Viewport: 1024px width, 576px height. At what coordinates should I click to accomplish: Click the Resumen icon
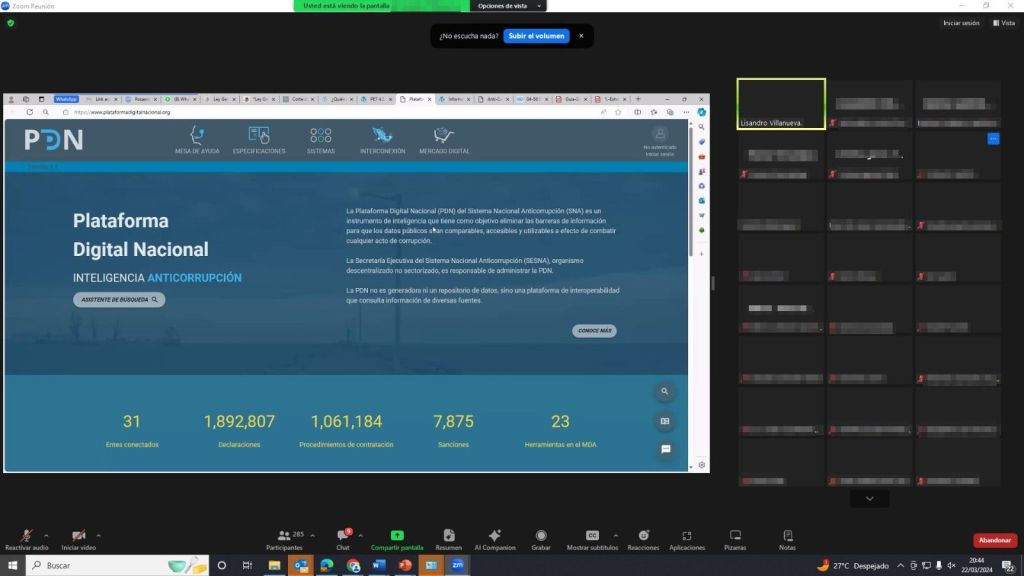click(449, 536)
